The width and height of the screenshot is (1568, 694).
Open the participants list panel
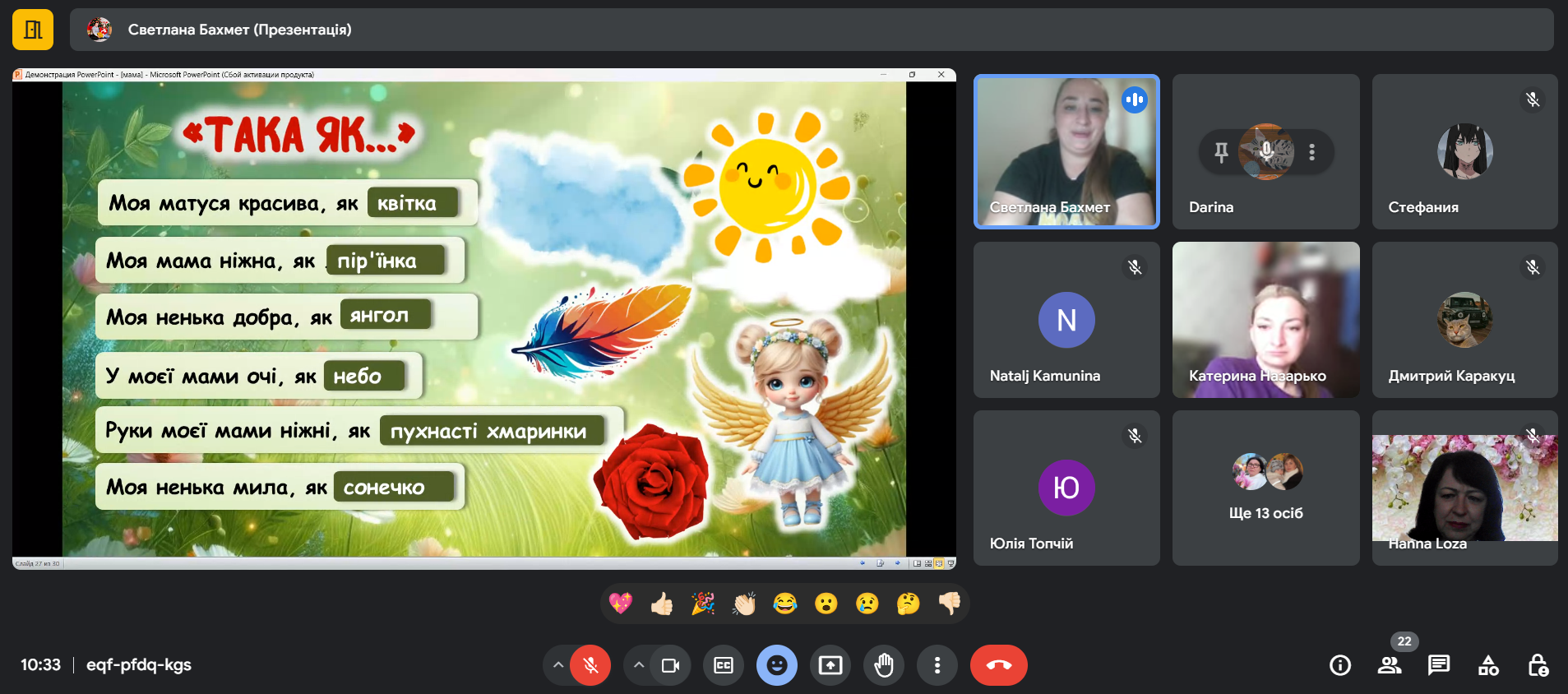[x=1390, y=665]
